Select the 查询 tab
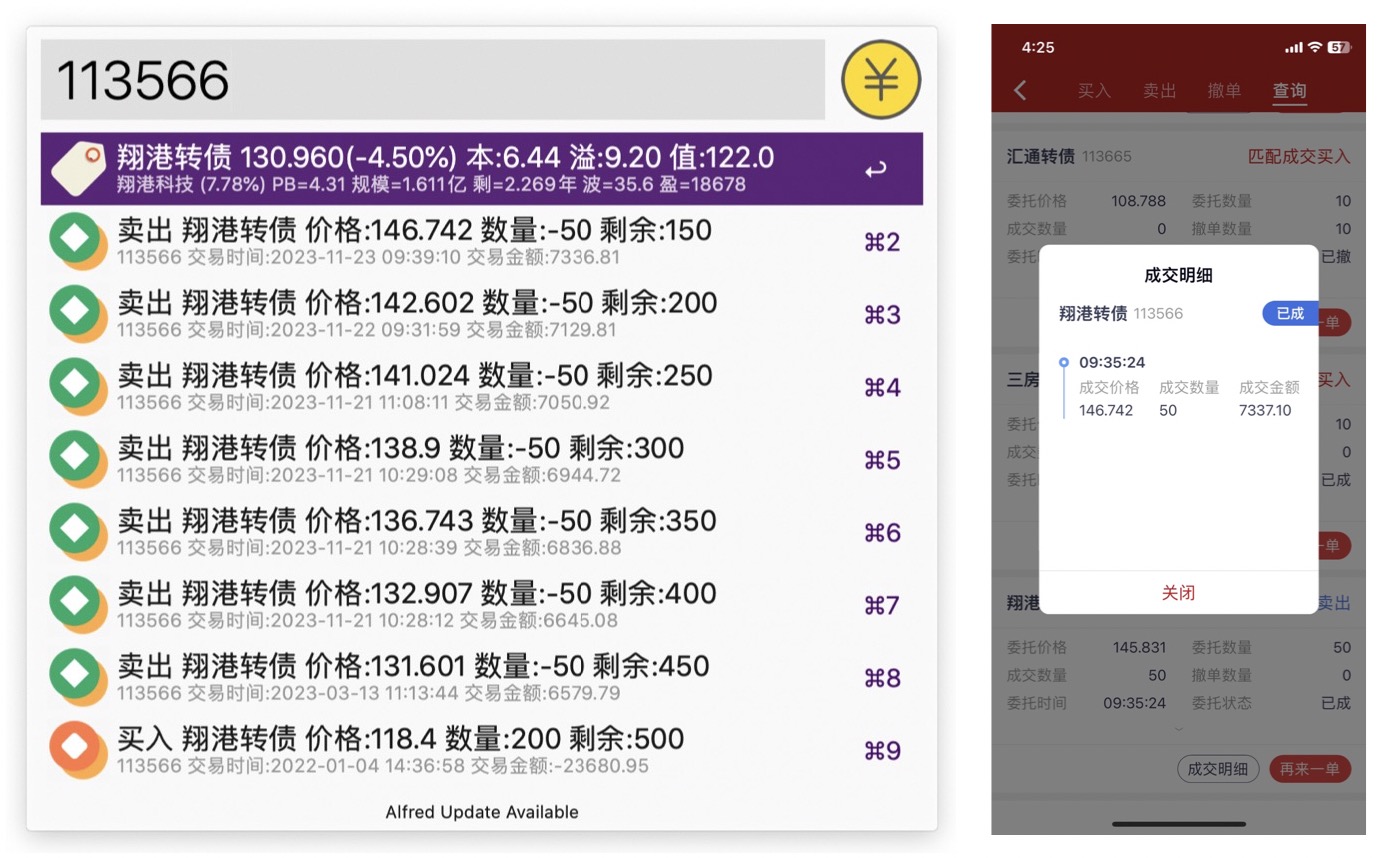This screenshot has width=1390, height=858. pos(1289,91)
